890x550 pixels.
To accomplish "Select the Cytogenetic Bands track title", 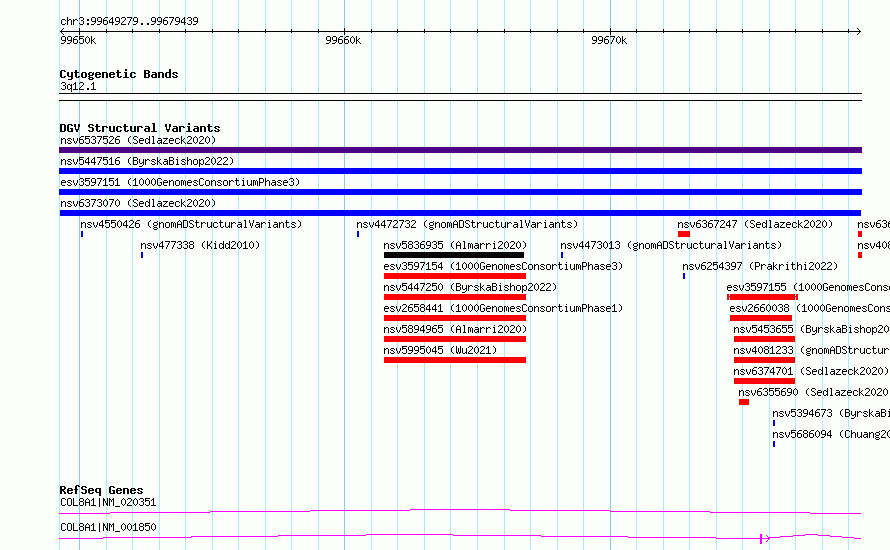I will [119, 74].
